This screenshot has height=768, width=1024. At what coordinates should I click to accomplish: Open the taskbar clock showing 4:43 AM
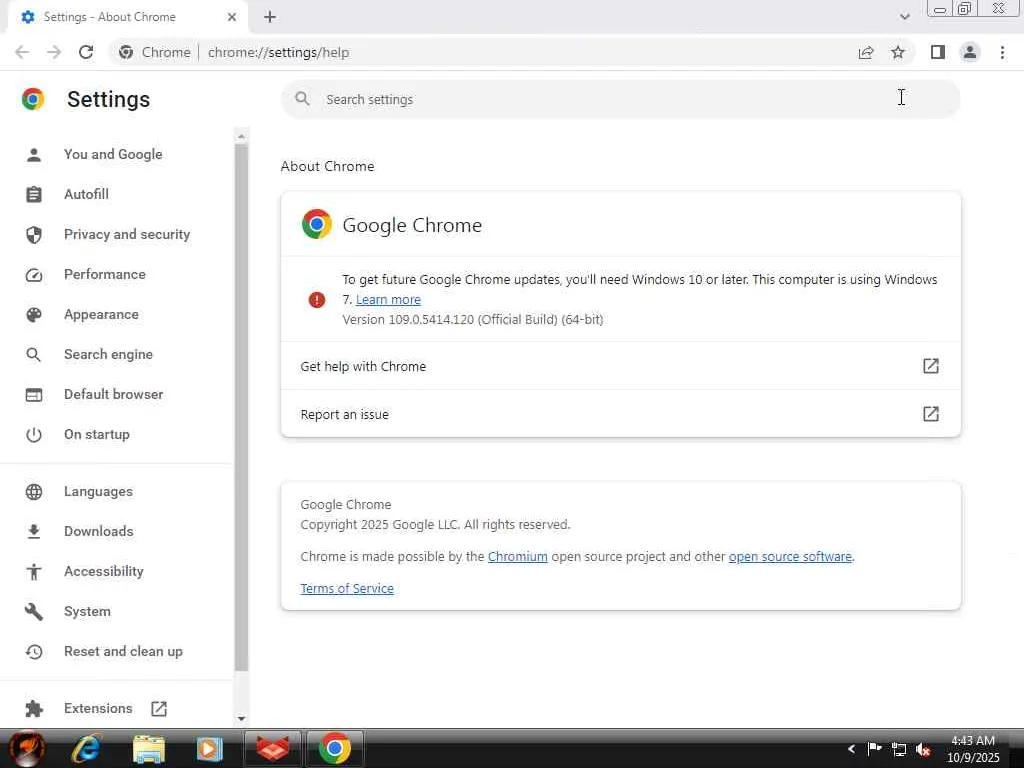(973, 749)
